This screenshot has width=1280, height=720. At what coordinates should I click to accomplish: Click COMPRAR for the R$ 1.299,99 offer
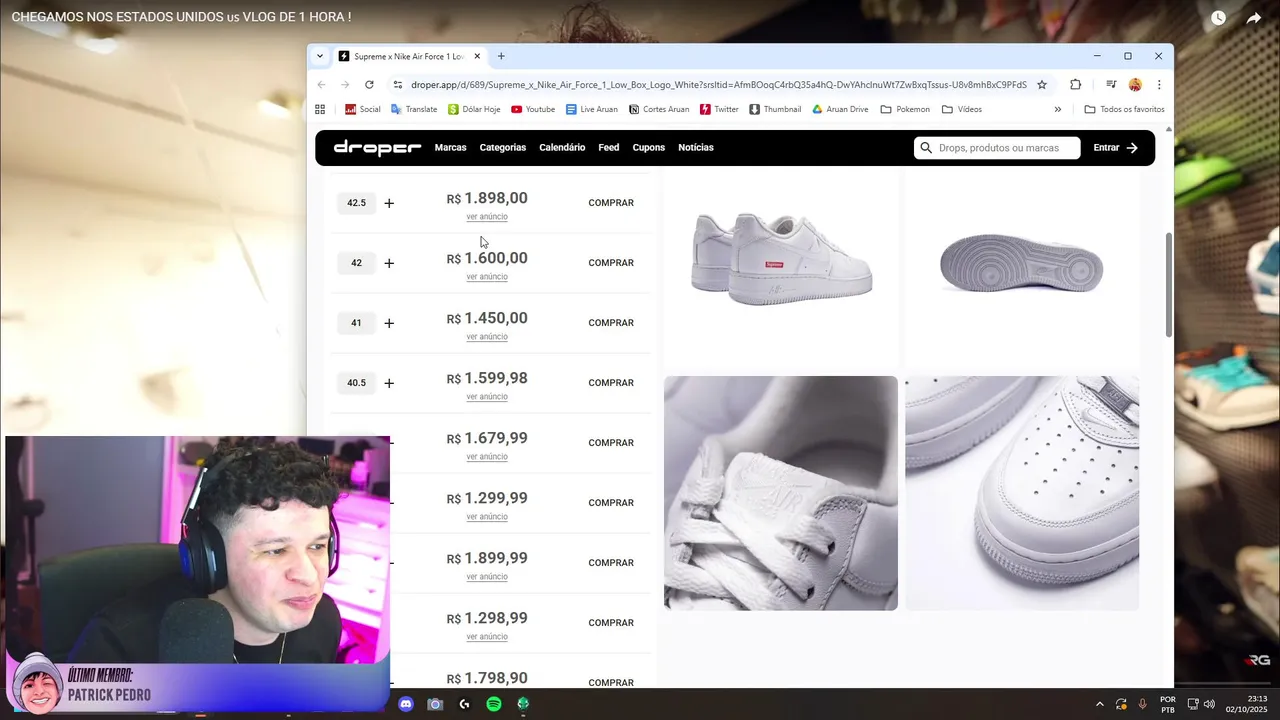tap(611, 503)
